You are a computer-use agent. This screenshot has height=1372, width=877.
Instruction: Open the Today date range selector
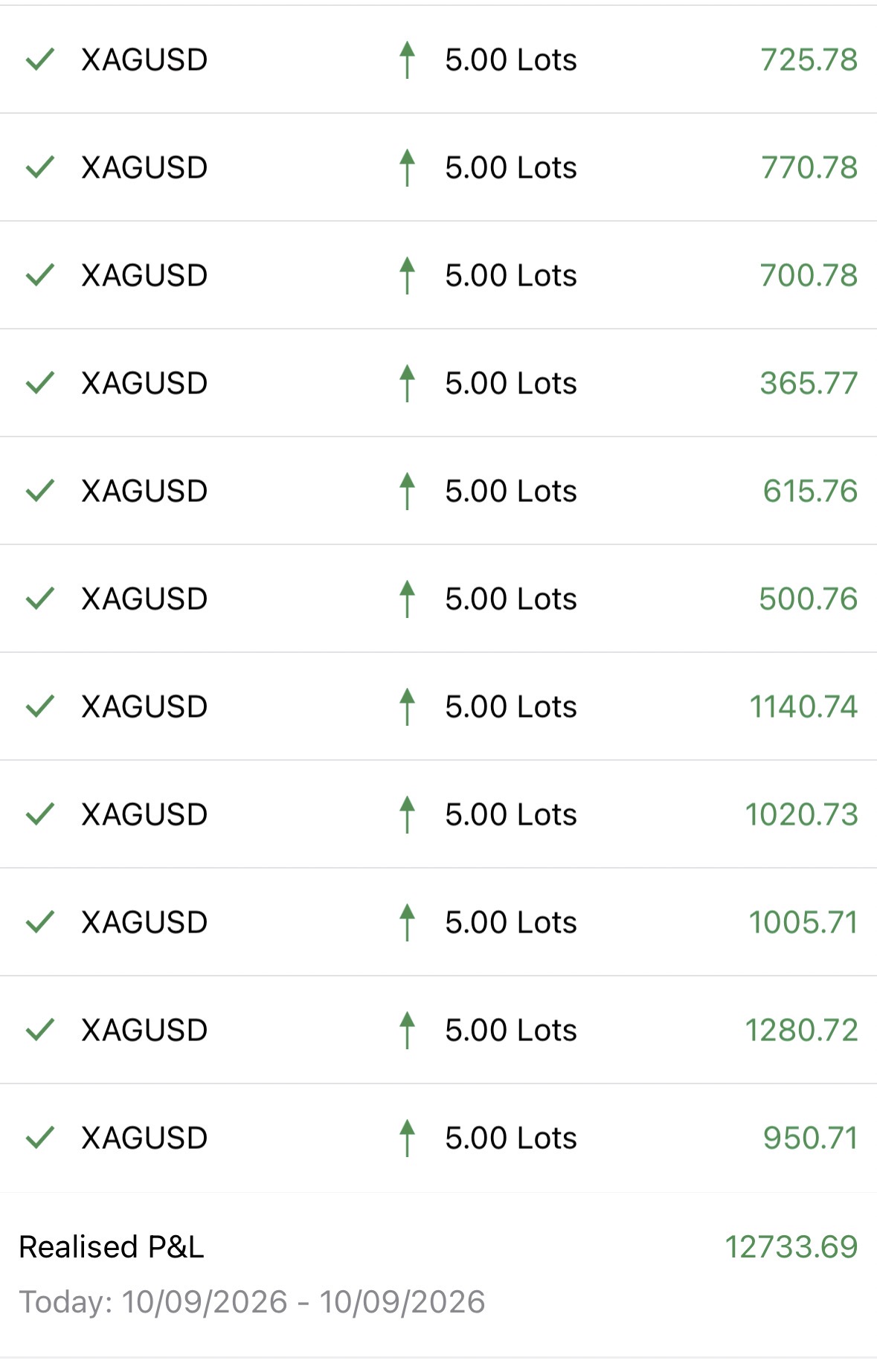click(x=252, y=1302)
